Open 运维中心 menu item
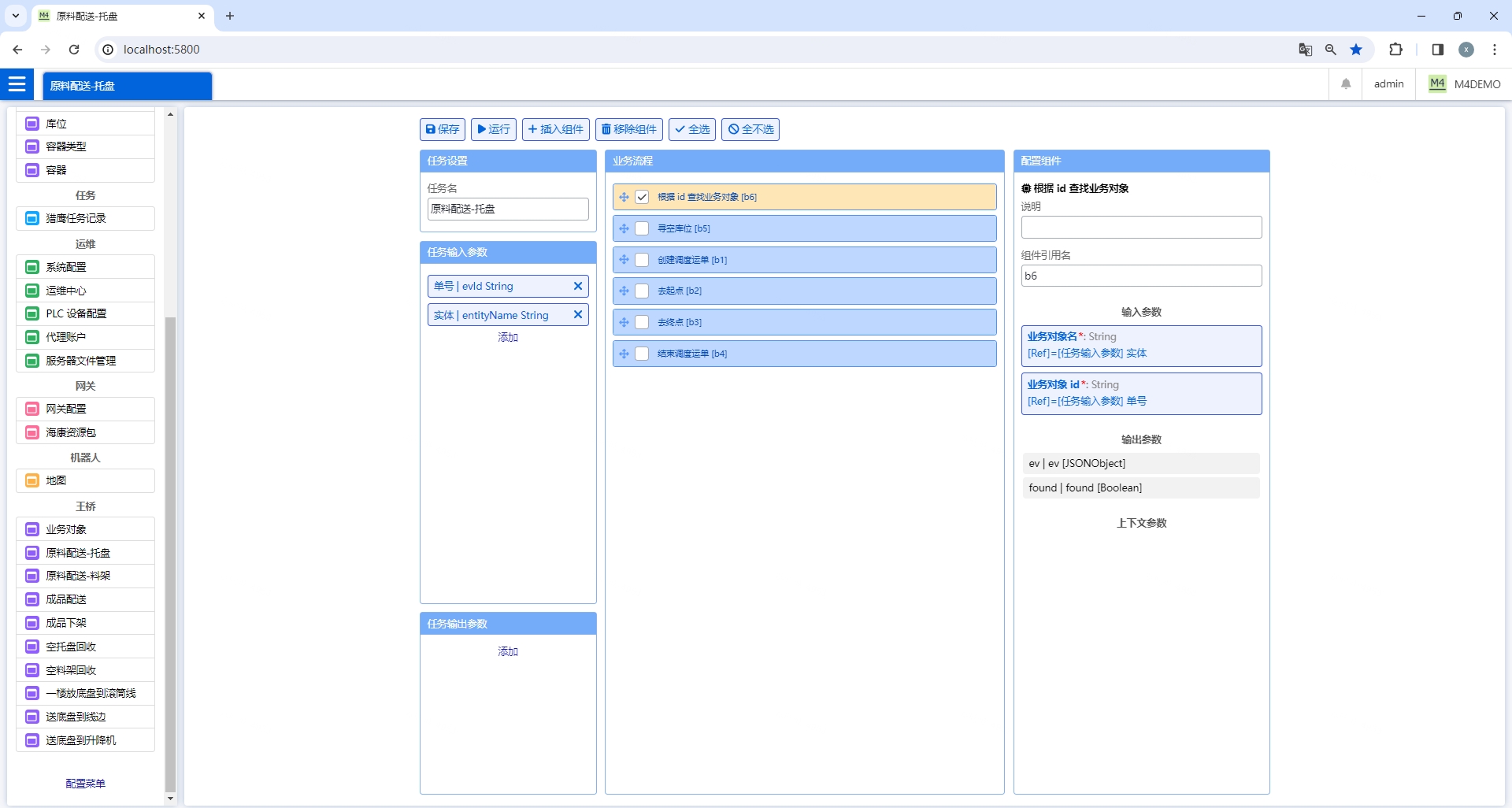This screenshot has width=1512, height=808. 85,291
